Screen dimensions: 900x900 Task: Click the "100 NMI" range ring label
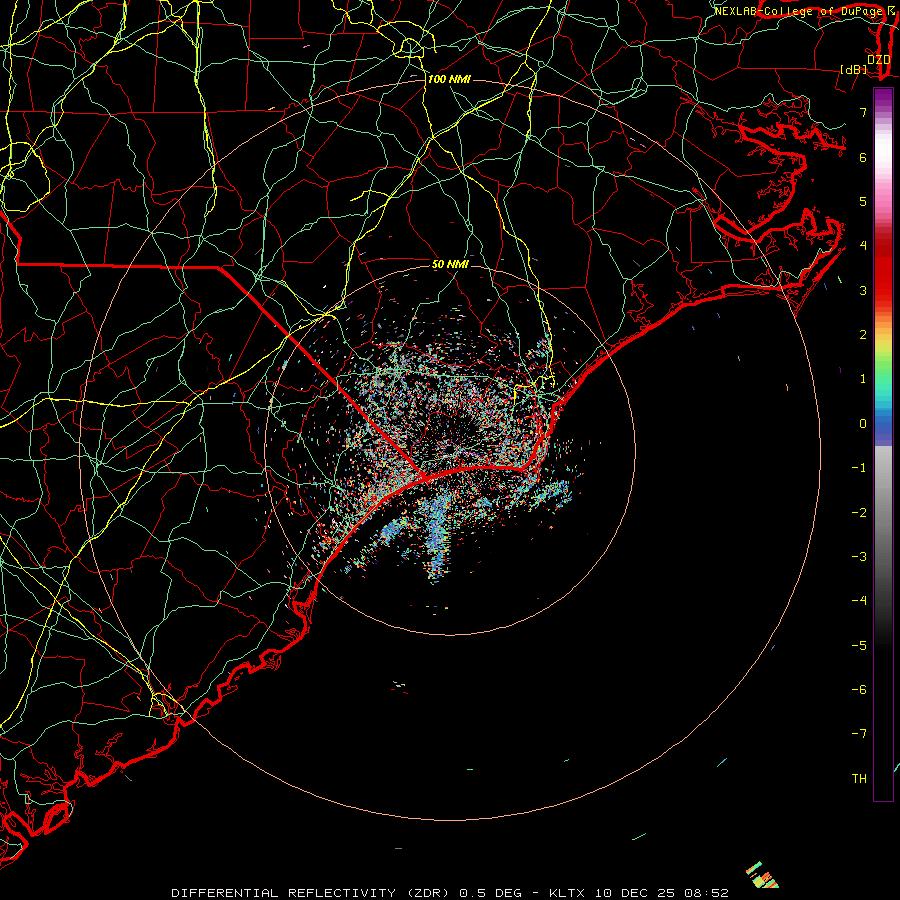click(x=449, y=79)
